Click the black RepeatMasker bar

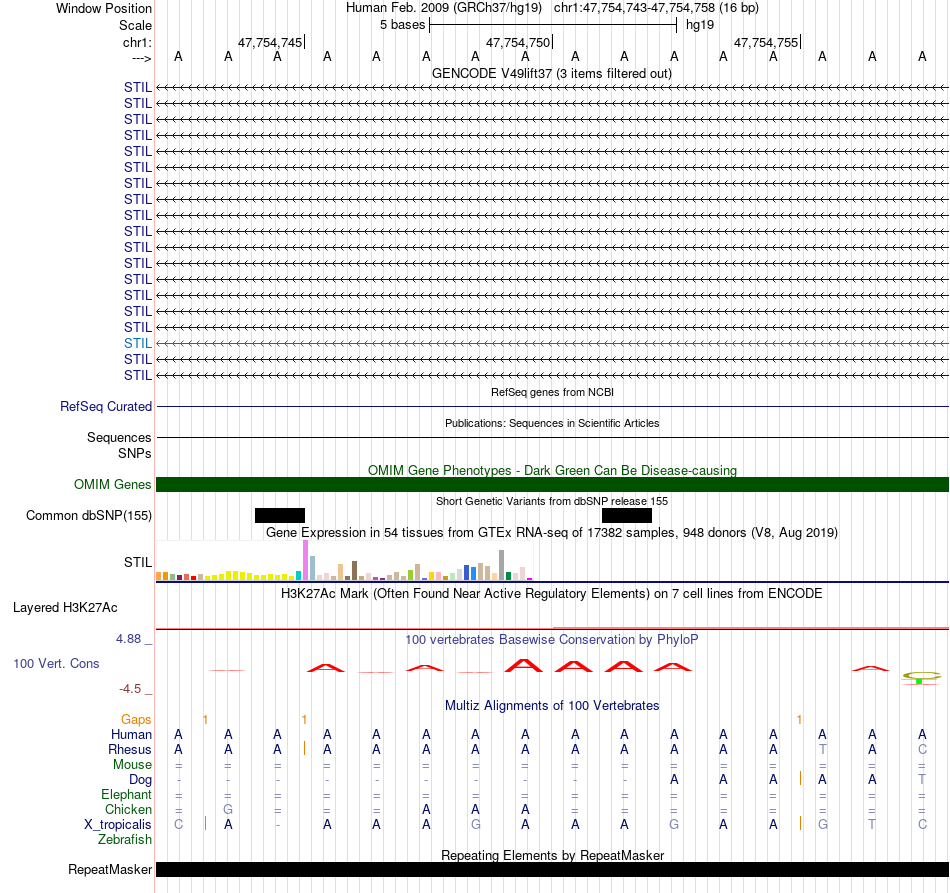pos(552,869)
